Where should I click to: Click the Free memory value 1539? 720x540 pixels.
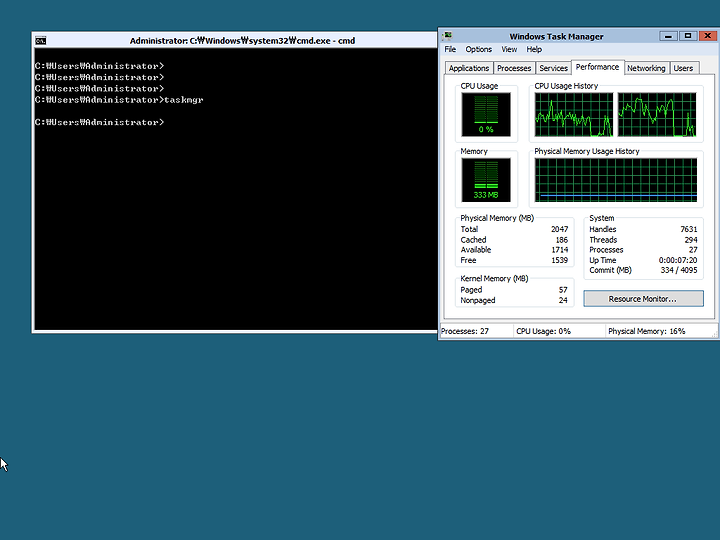(560, 260)
